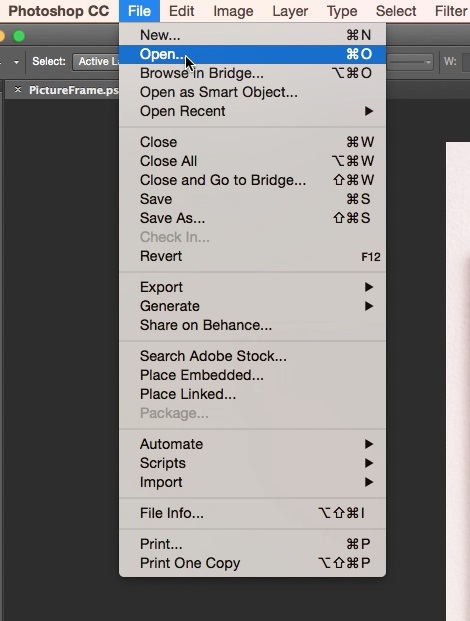This screenshot has height=621, width=470.
Task: Expand the Import submenu
Action: point(252,482)
